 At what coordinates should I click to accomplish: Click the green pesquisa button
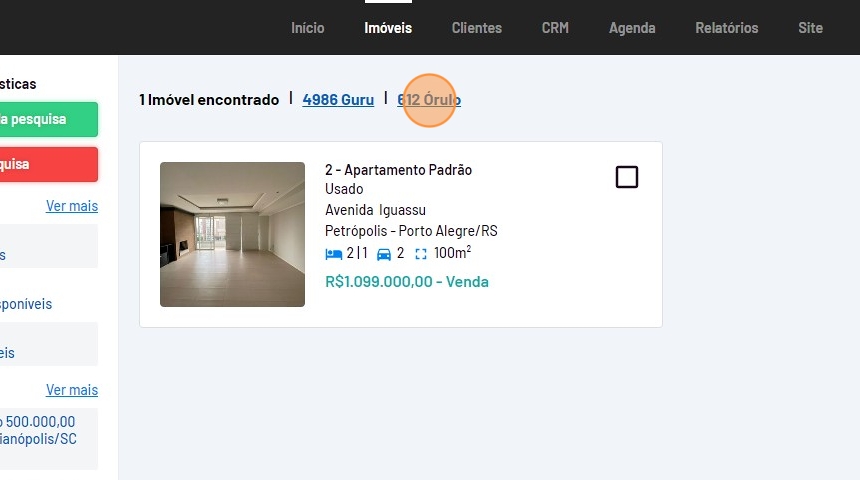(x=49, y=119)
